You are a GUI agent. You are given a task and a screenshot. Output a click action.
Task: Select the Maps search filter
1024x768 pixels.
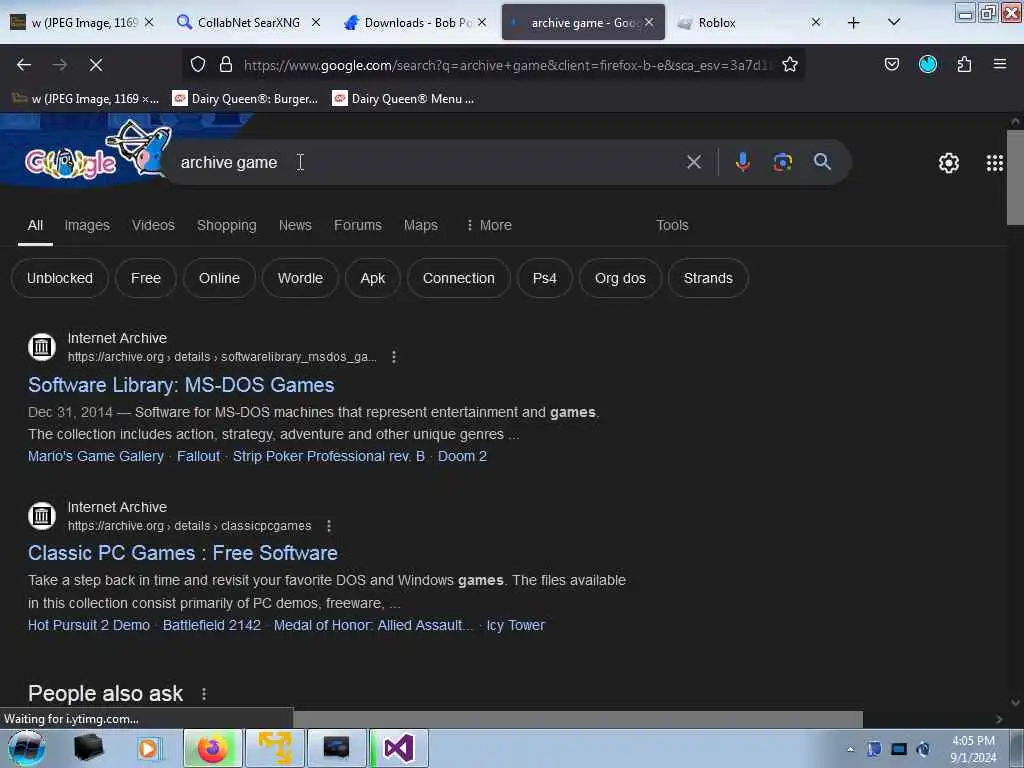point(421,225)
